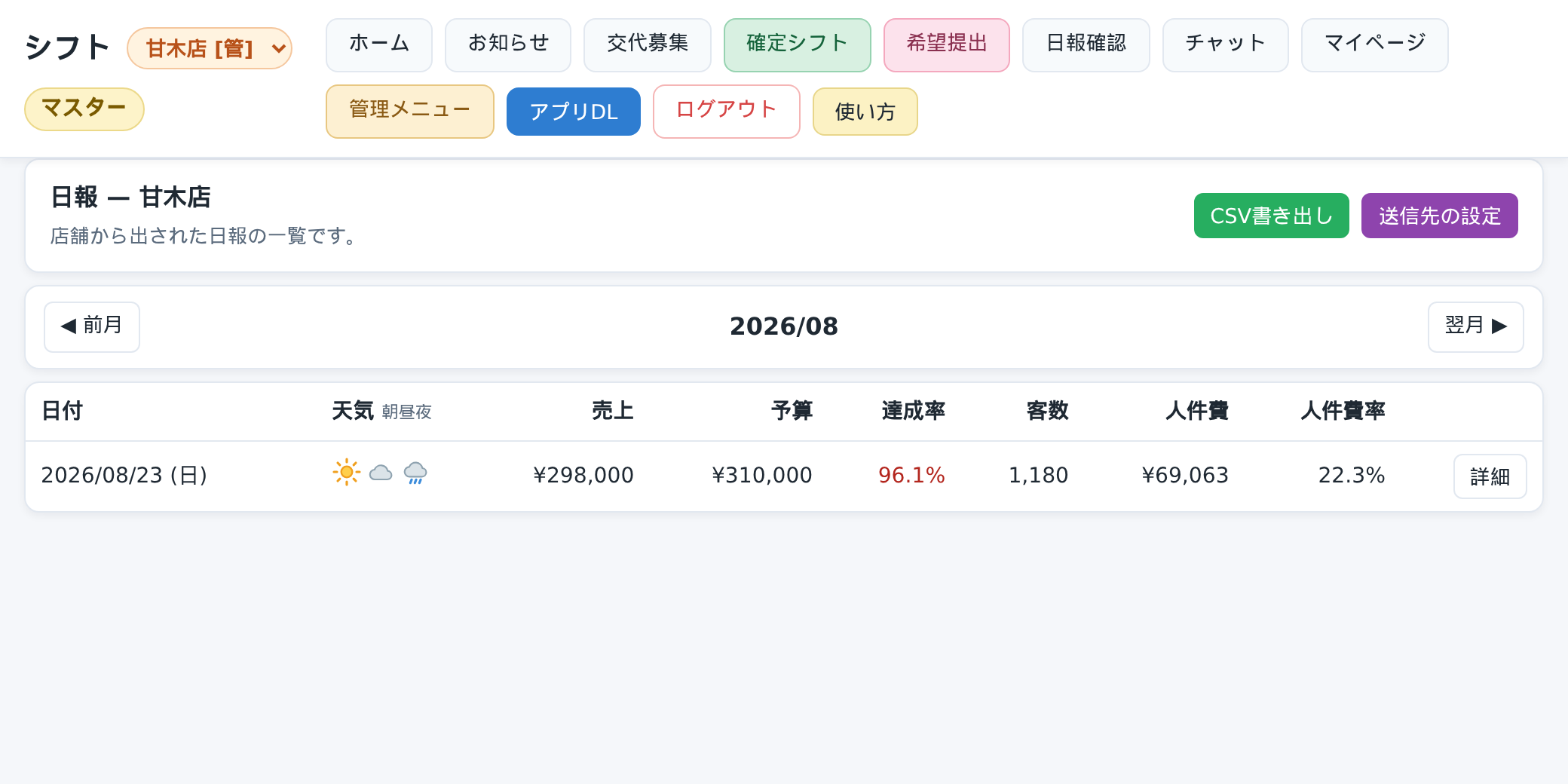
Task: Click the rainy night weather icon
Action: 415,473
